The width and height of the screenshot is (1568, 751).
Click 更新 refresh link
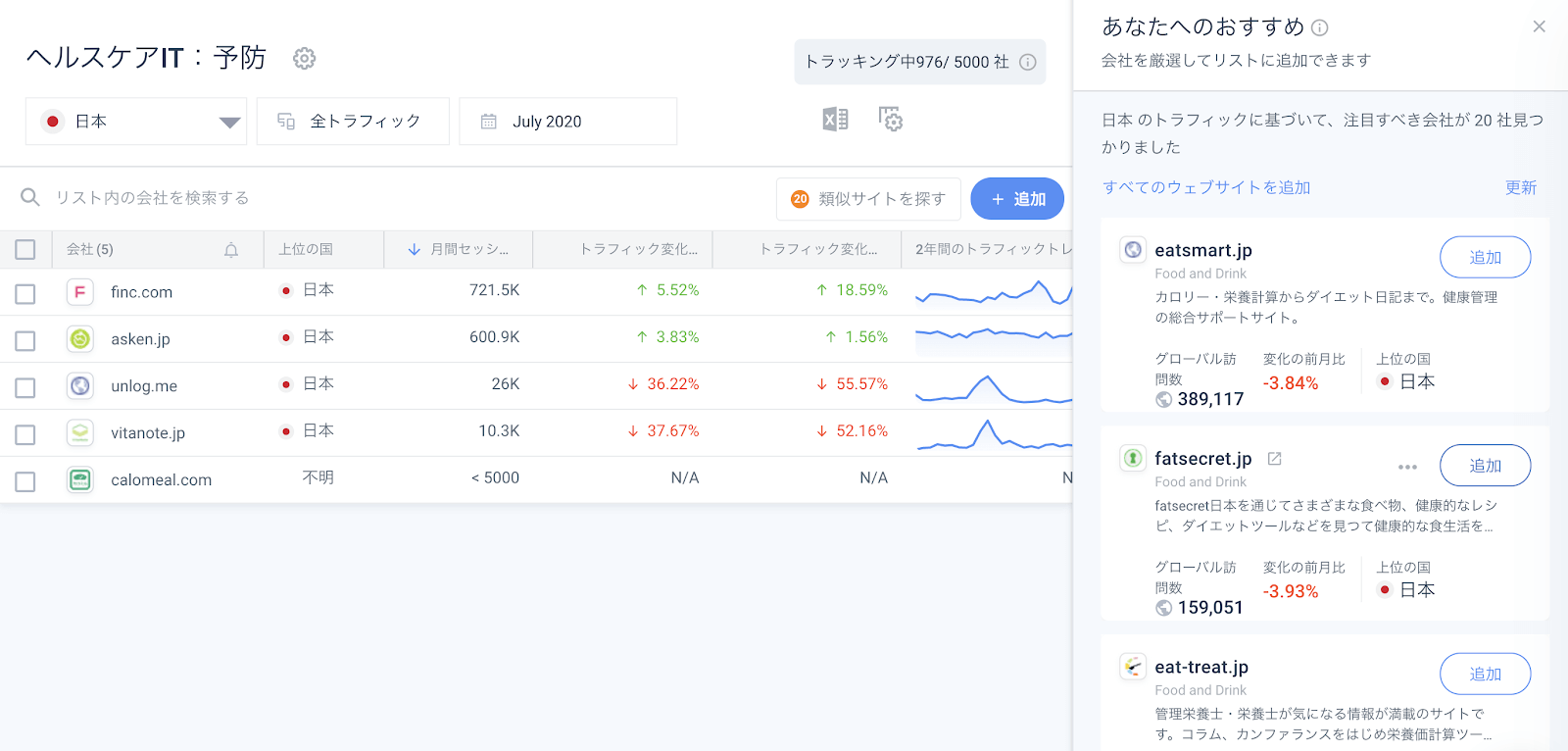1521,187
